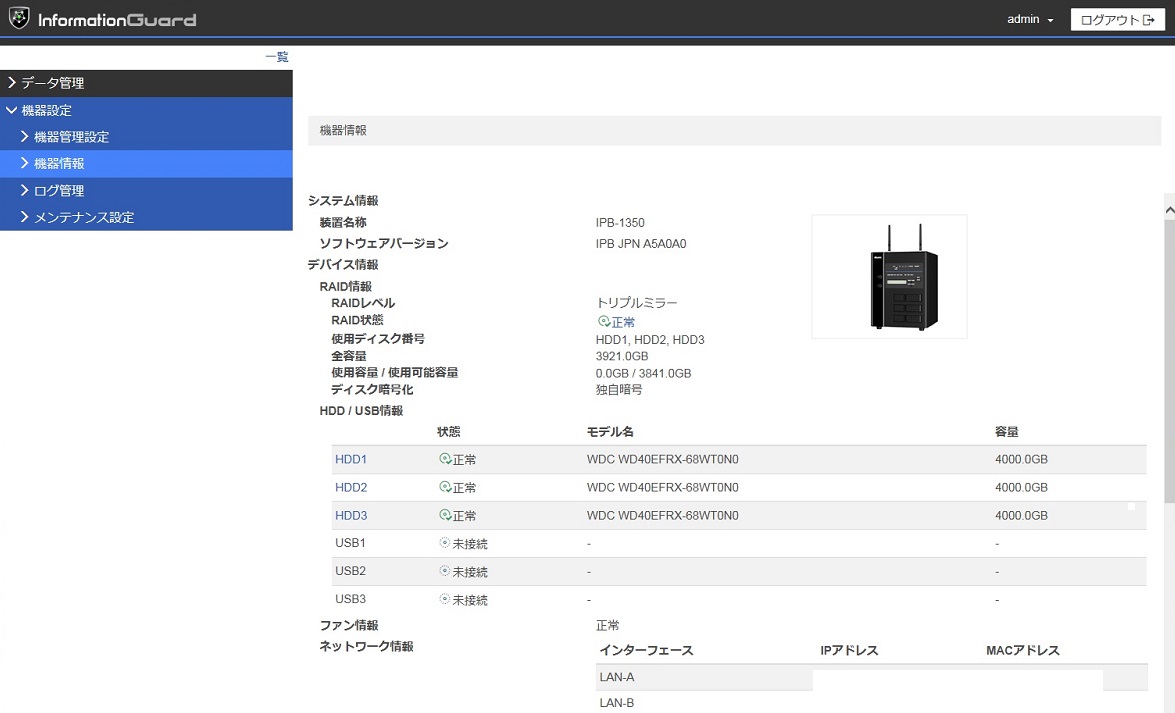
Task: Open the HDD2 detail link
Action: tap(350, 487)
